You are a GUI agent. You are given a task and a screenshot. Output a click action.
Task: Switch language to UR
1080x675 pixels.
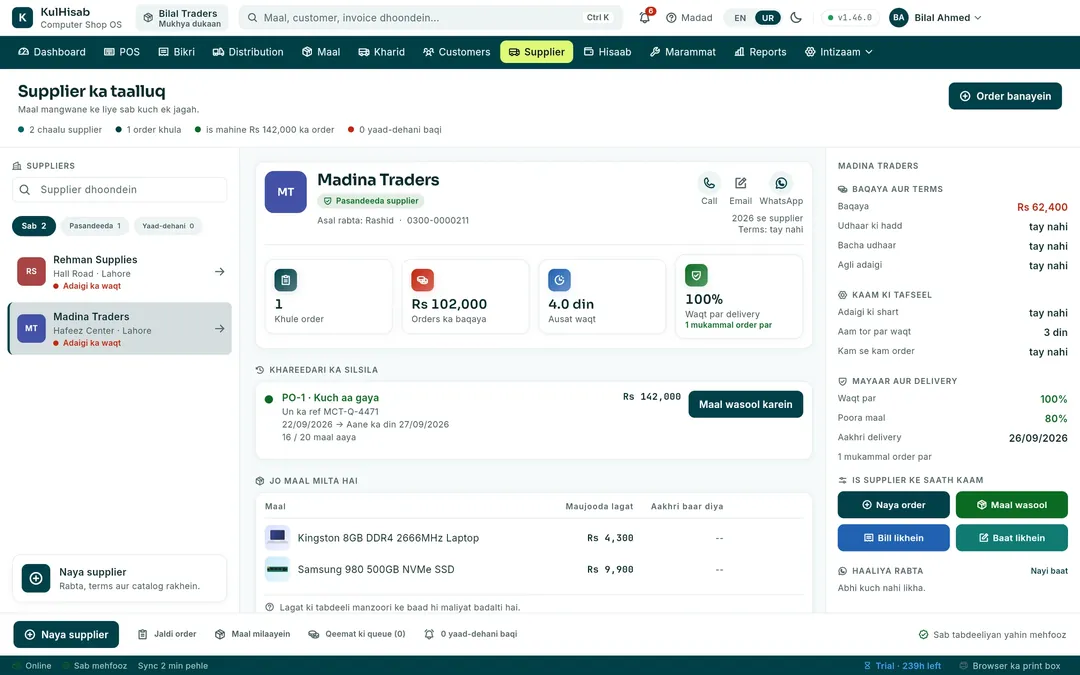[768, 18]
